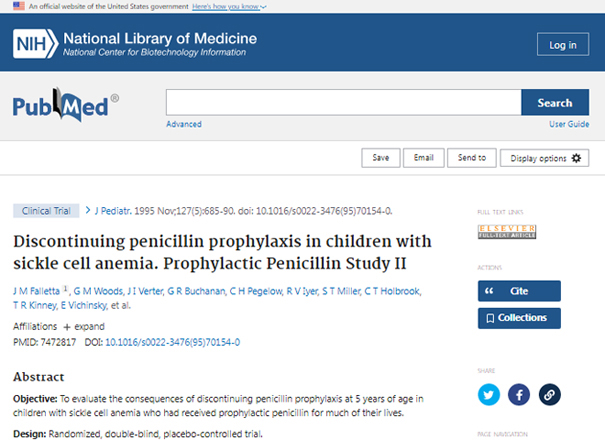The image size is (605, 440).
Task: Add the article to Collections
Action: pyautogui.click(x=519, y=318)
